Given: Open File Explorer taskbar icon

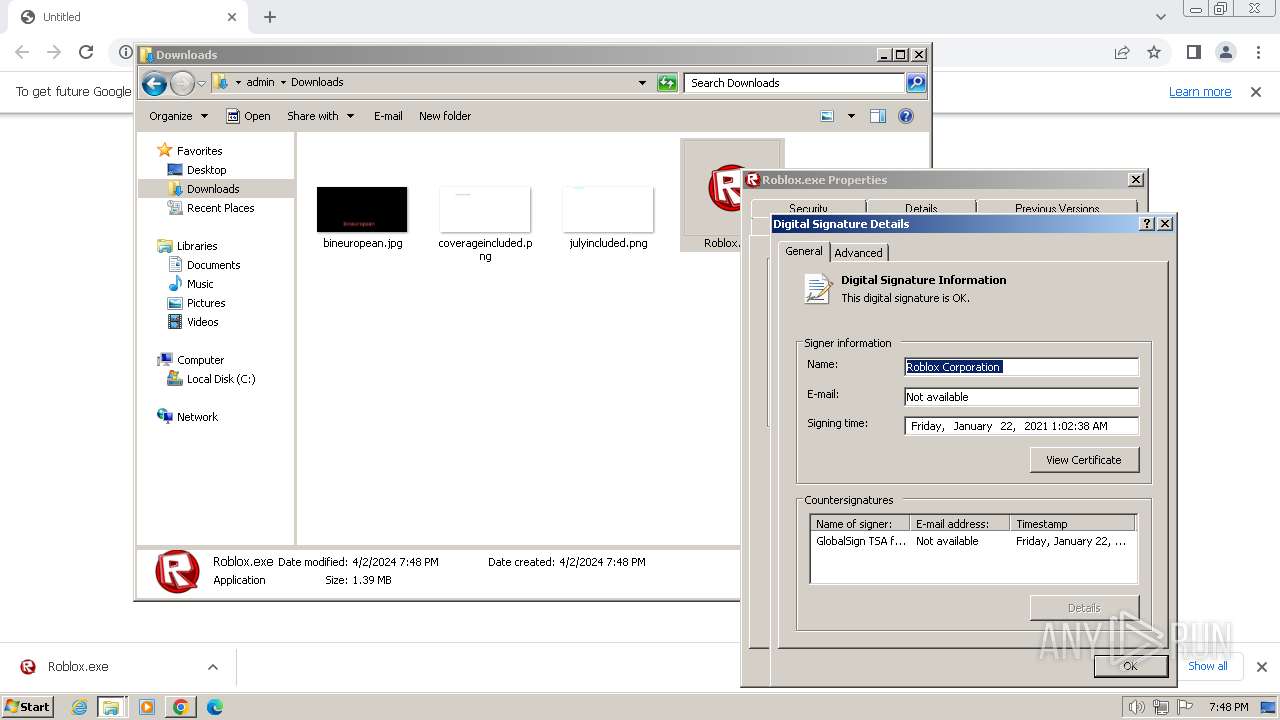Looking at the screenshot, I should point(111,707).
